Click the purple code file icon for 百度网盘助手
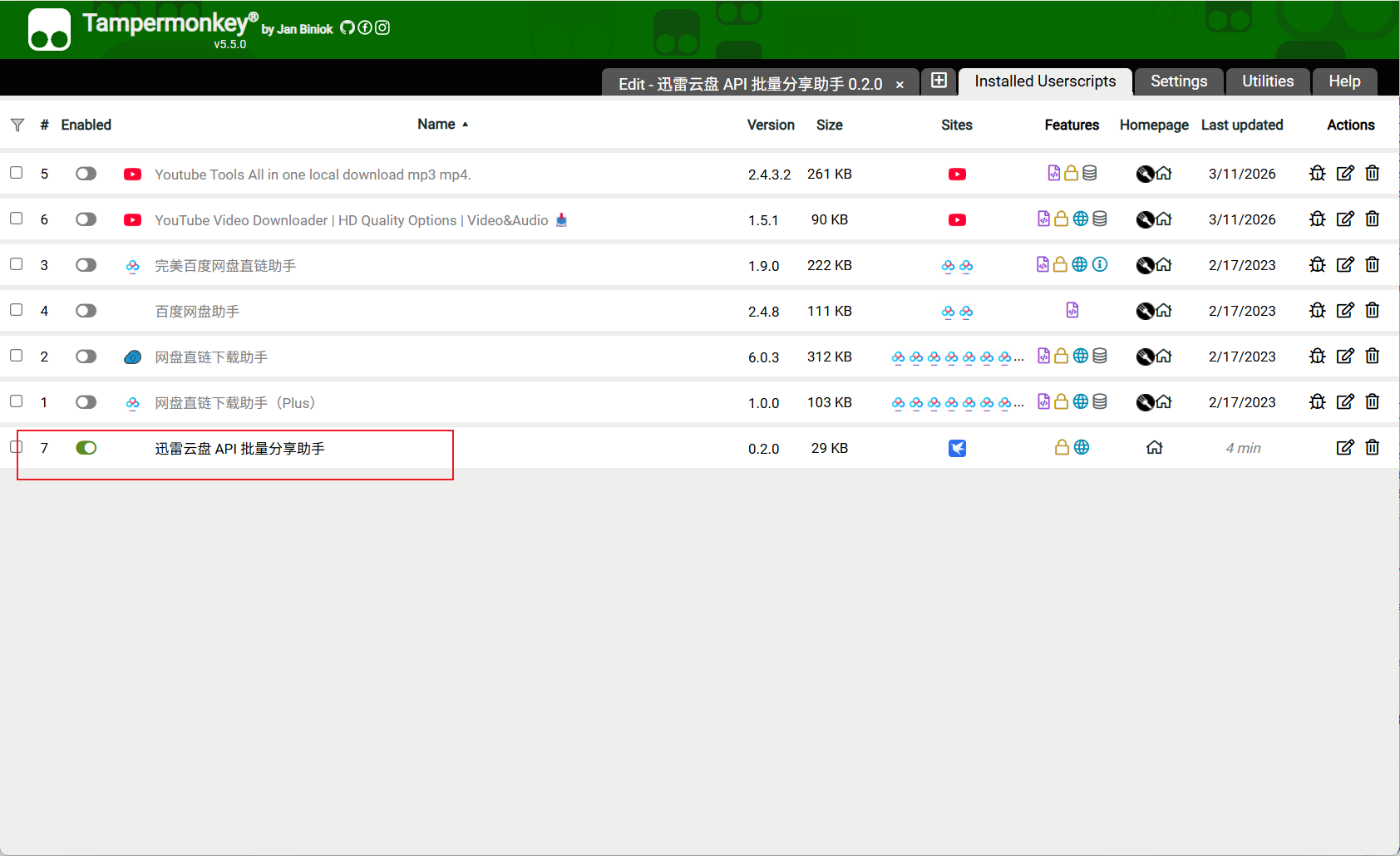 click(1072, 310)
